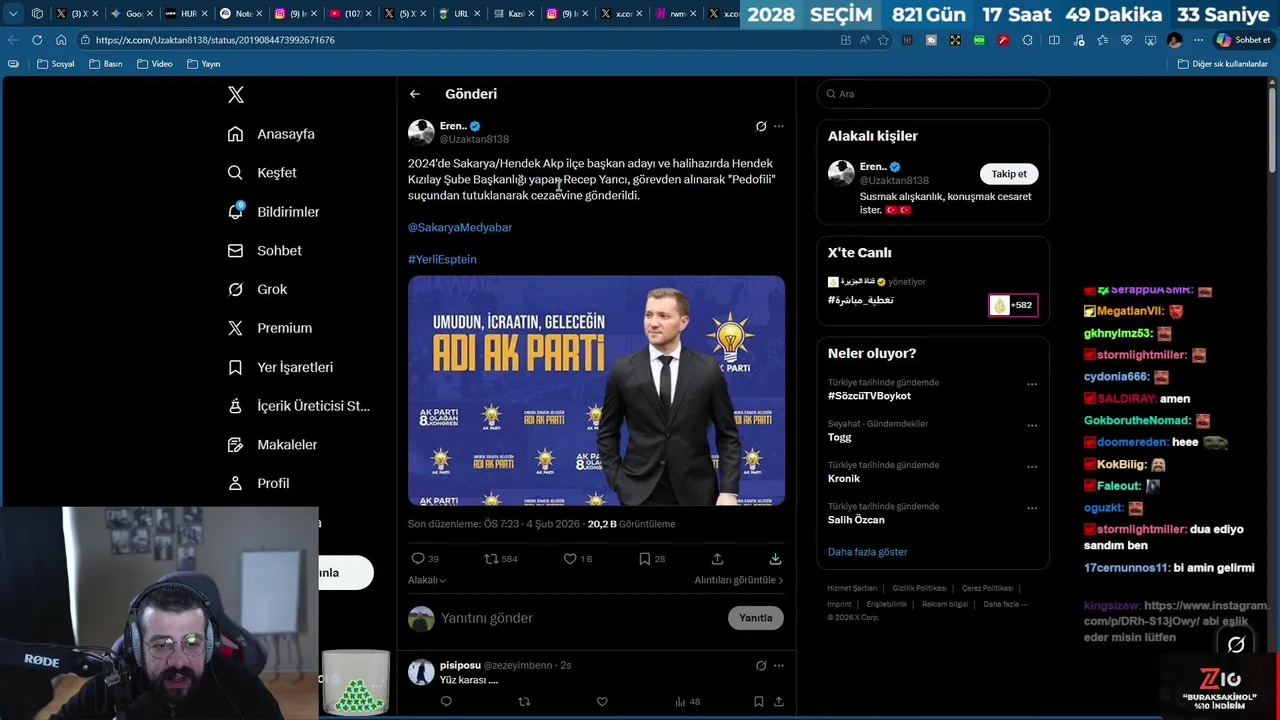Click Yanıtını gönder reply field

click(x=580, y=618)
